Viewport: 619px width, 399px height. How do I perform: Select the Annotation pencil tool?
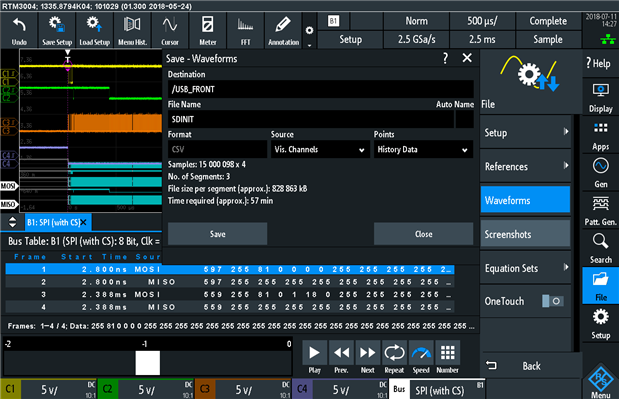pos(283,30)
